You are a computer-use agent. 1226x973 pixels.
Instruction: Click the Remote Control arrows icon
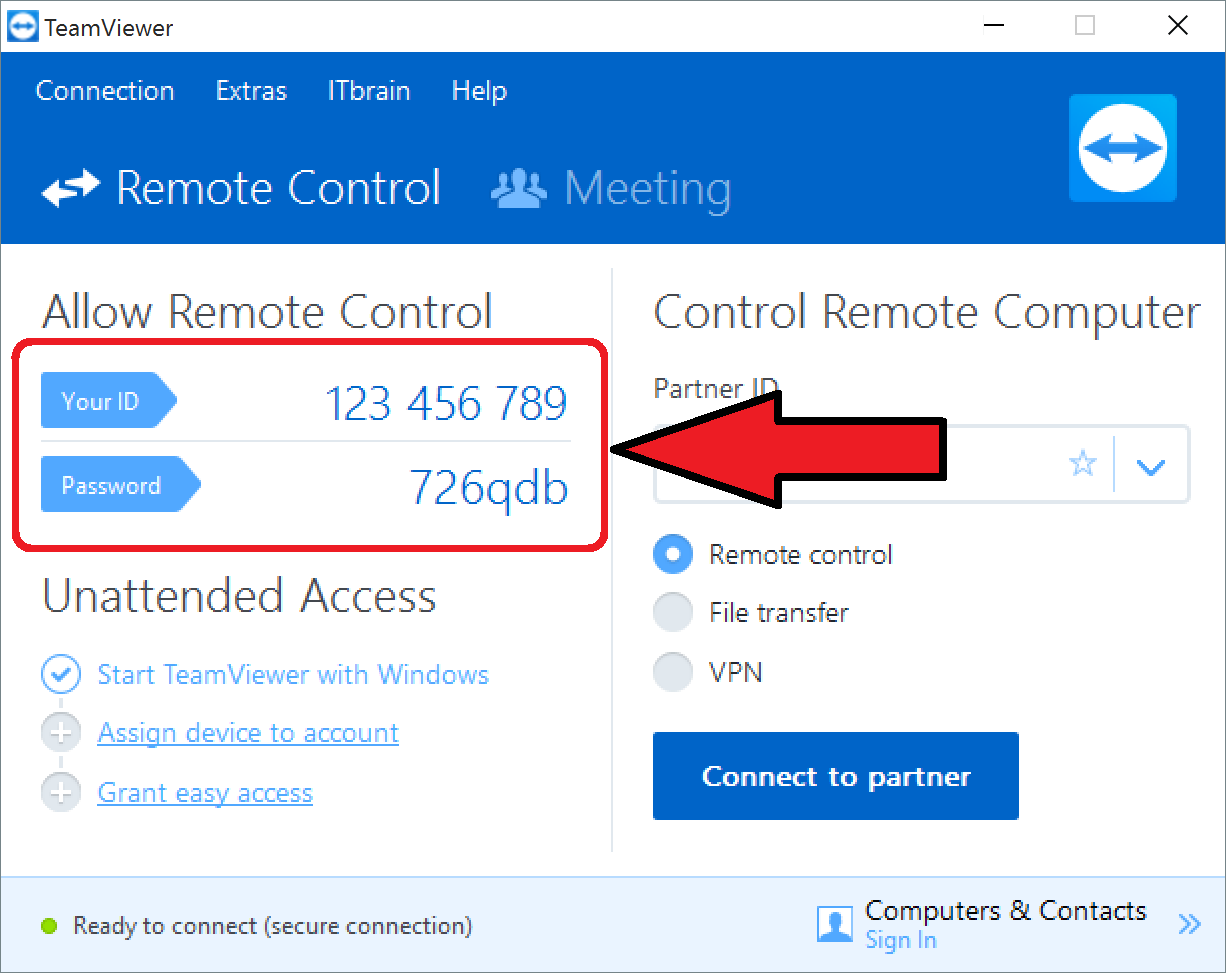(x=70, y=187)
